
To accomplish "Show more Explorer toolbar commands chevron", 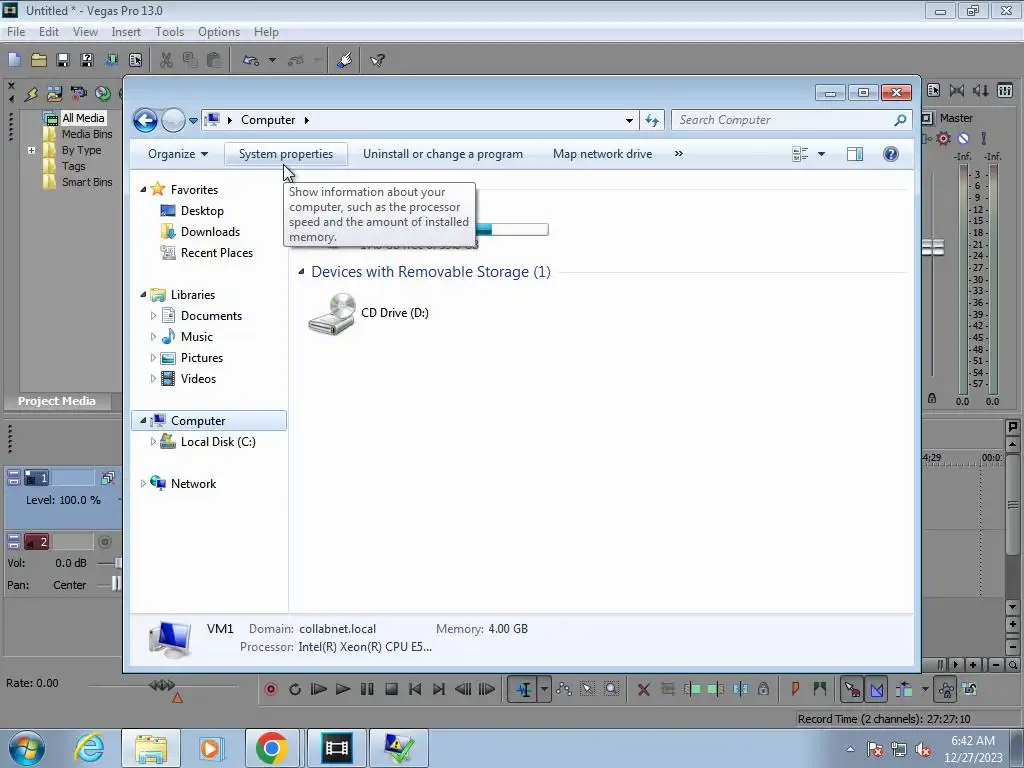I will pos(679,154).
